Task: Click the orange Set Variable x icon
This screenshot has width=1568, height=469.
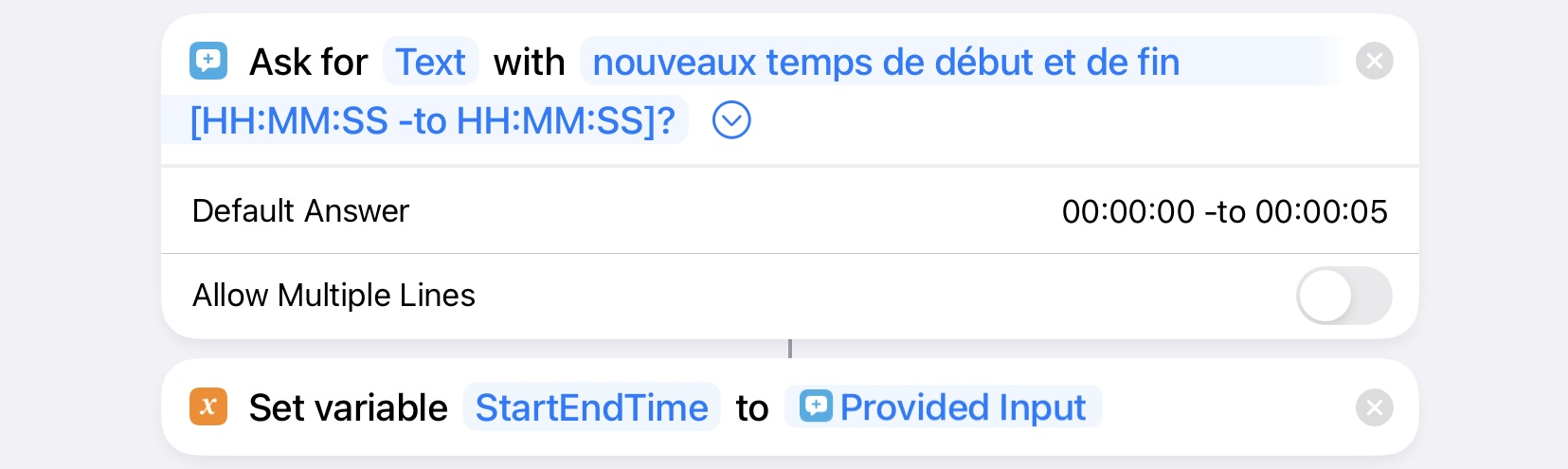Action: tap(208, 407)
